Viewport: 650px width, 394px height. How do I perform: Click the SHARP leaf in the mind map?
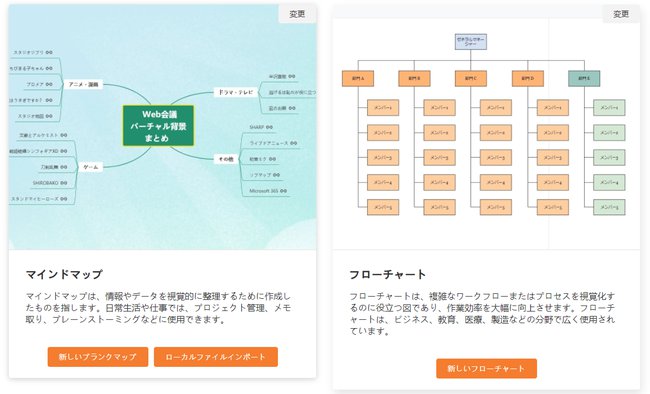261,127
